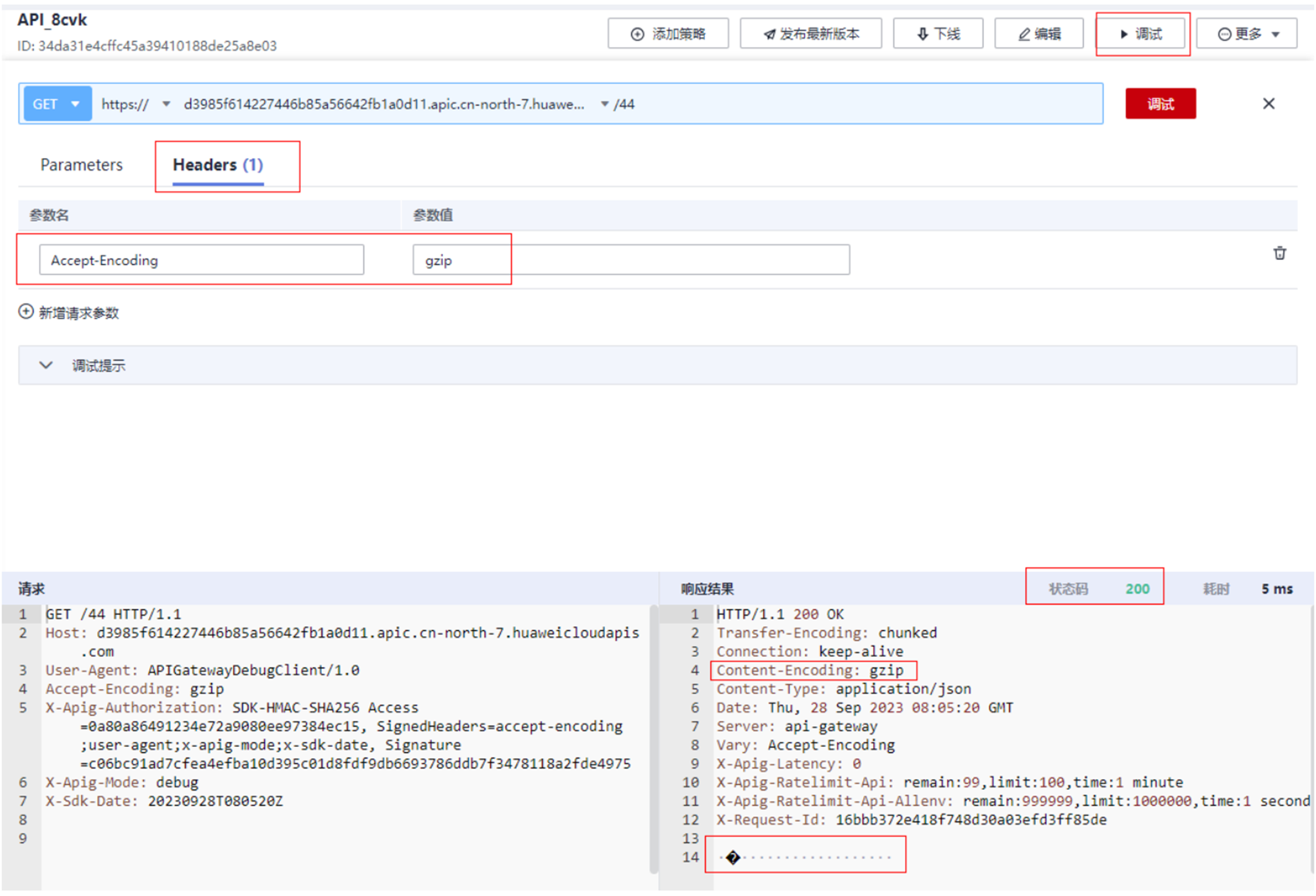Click the 响应结果 pane heading
Viewport: 1316px width, 896px height.
point(707,589)
